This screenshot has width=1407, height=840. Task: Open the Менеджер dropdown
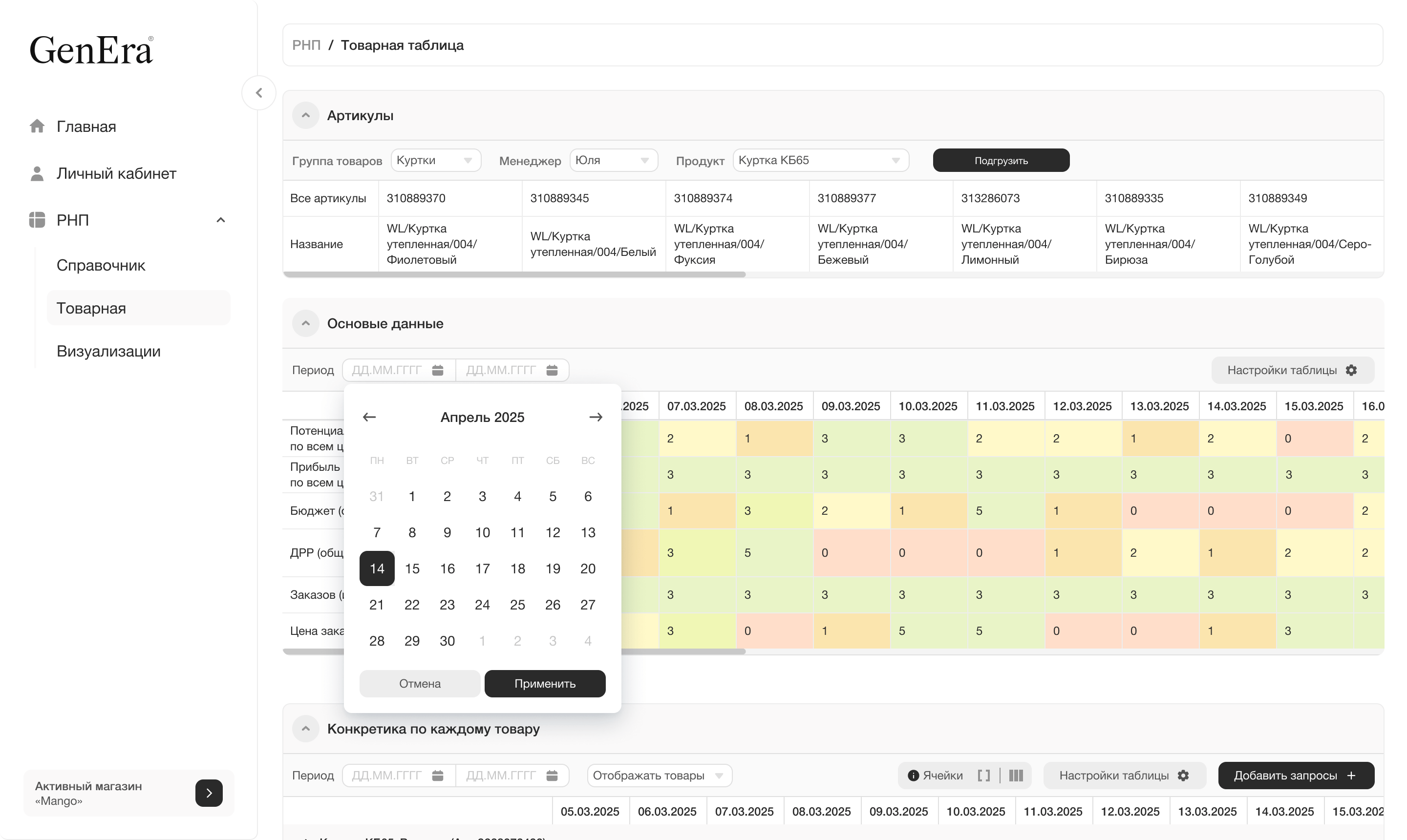(x=613, y=160)
